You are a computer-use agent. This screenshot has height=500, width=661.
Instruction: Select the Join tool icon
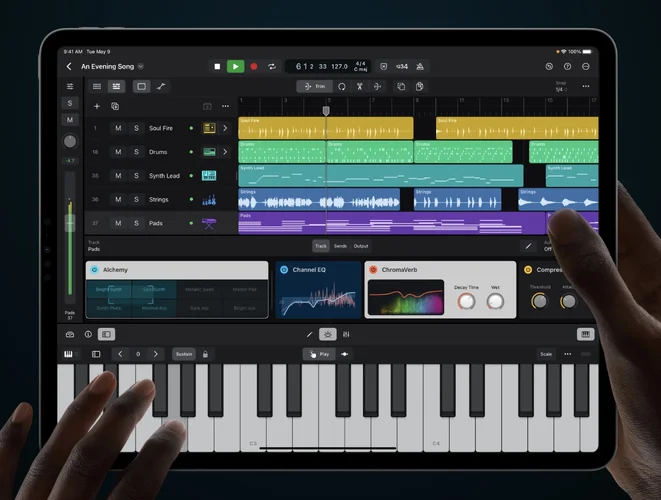[x=377, y=86]
